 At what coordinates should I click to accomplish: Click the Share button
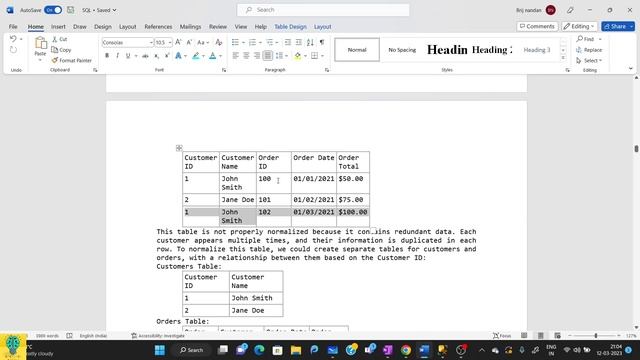pos(615,27)
